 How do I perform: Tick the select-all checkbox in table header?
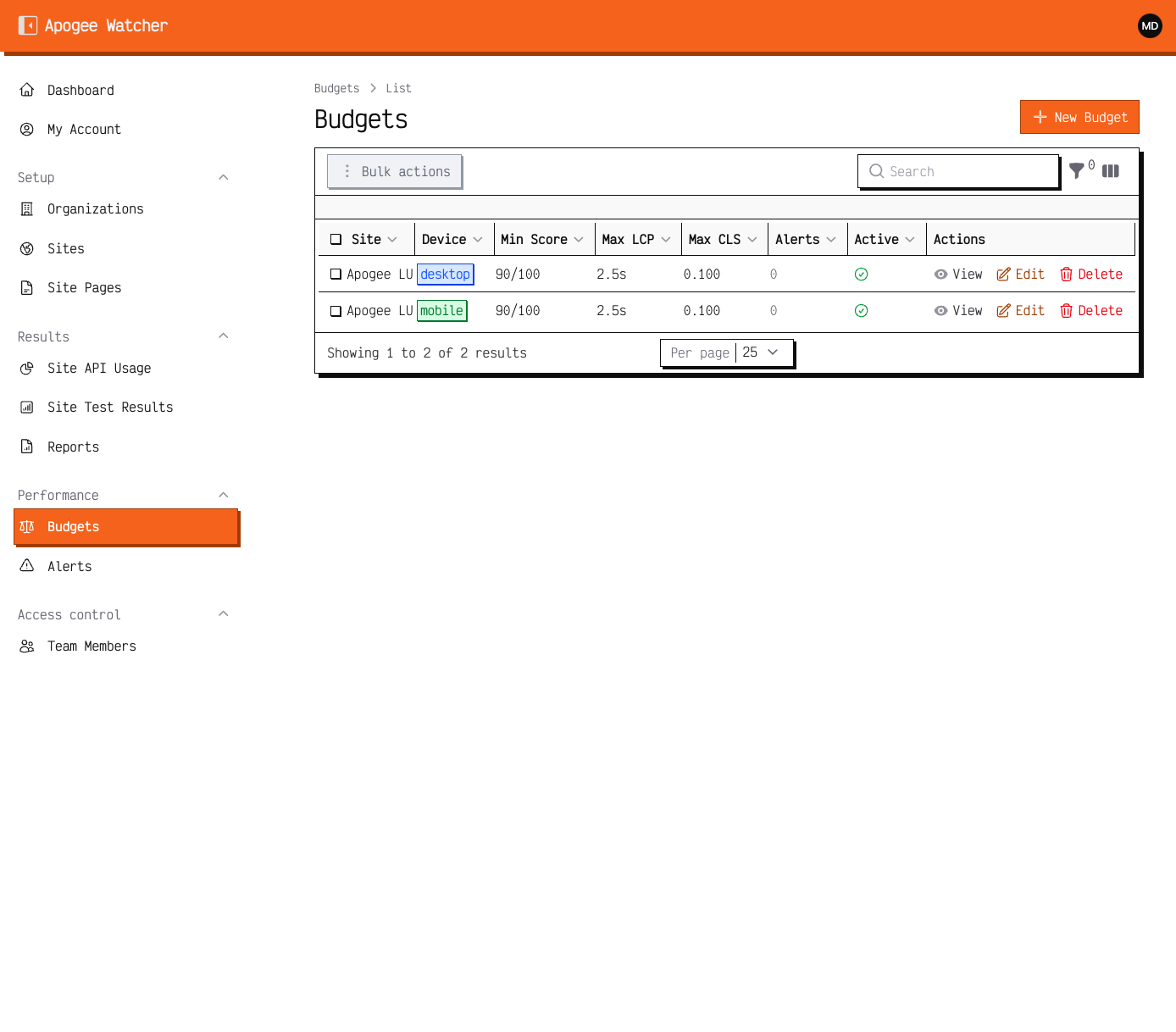[x=336, y=239]
